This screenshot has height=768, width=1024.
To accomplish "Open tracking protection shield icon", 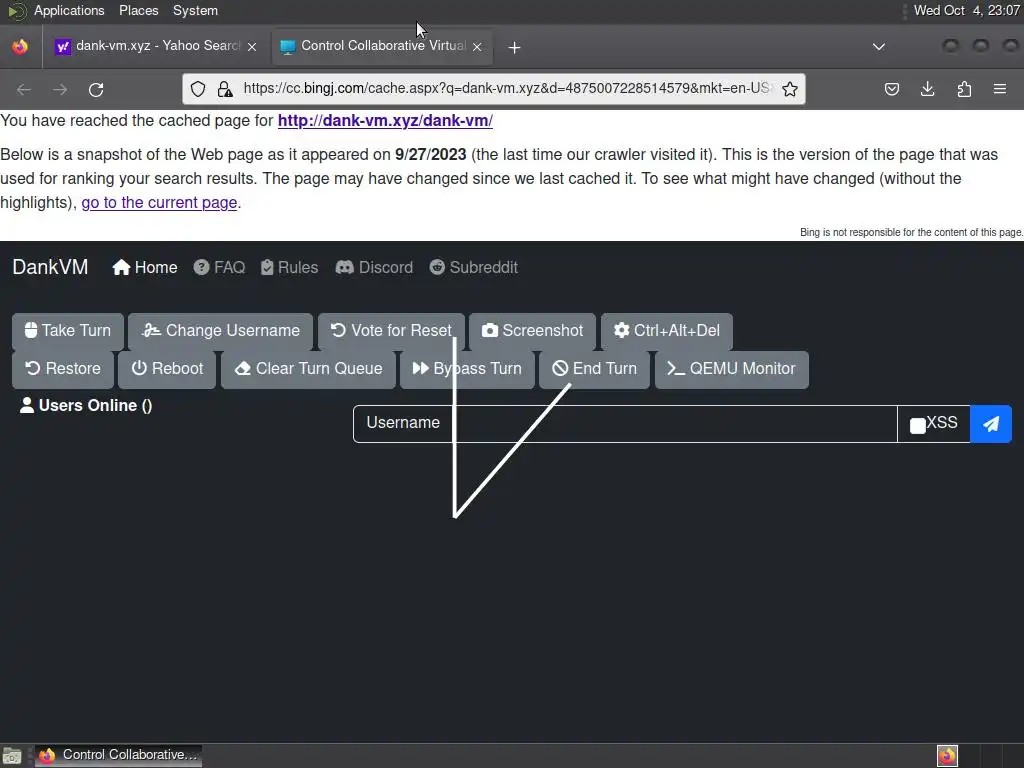I will click(x=198, y=89).
